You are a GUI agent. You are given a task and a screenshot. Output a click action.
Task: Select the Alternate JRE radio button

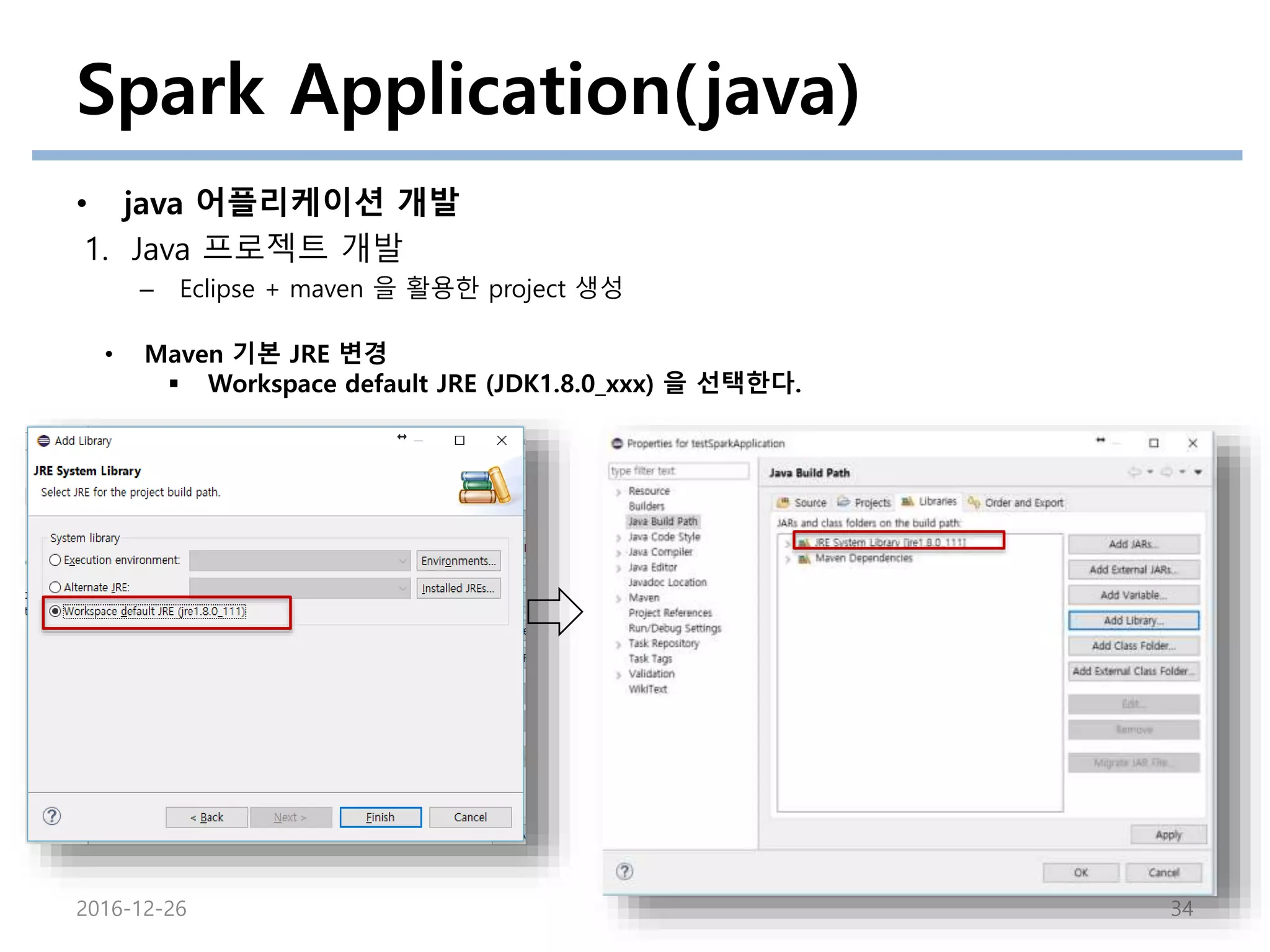[55, 588]
